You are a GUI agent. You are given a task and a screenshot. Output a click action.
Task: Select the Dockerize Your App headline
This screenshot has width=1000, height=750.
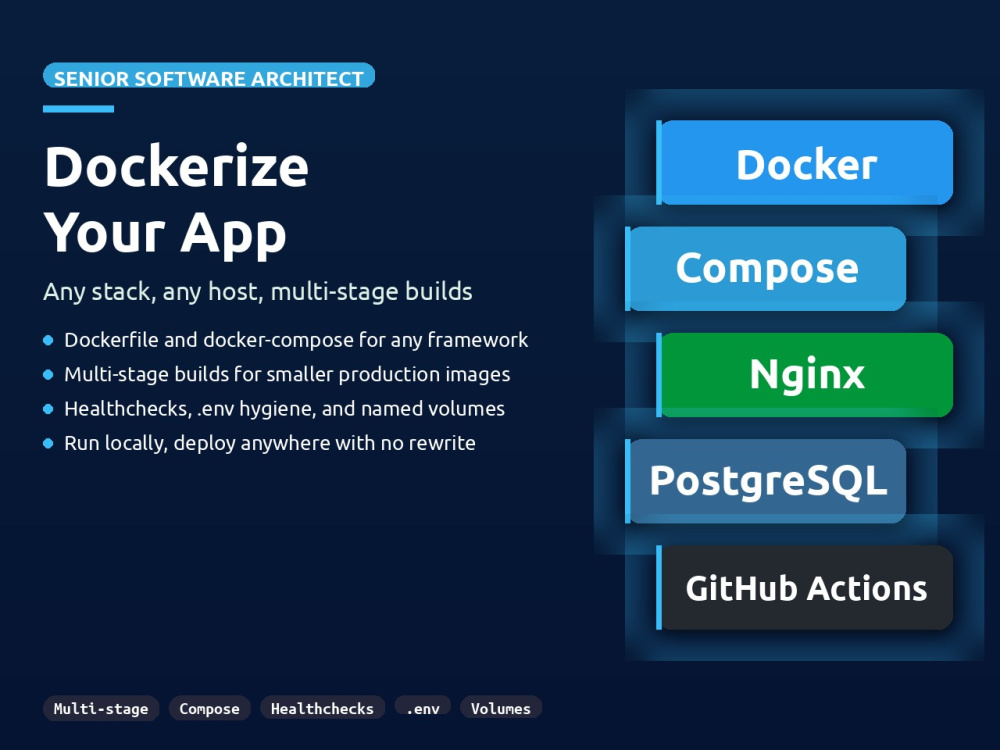coord(176,200)
